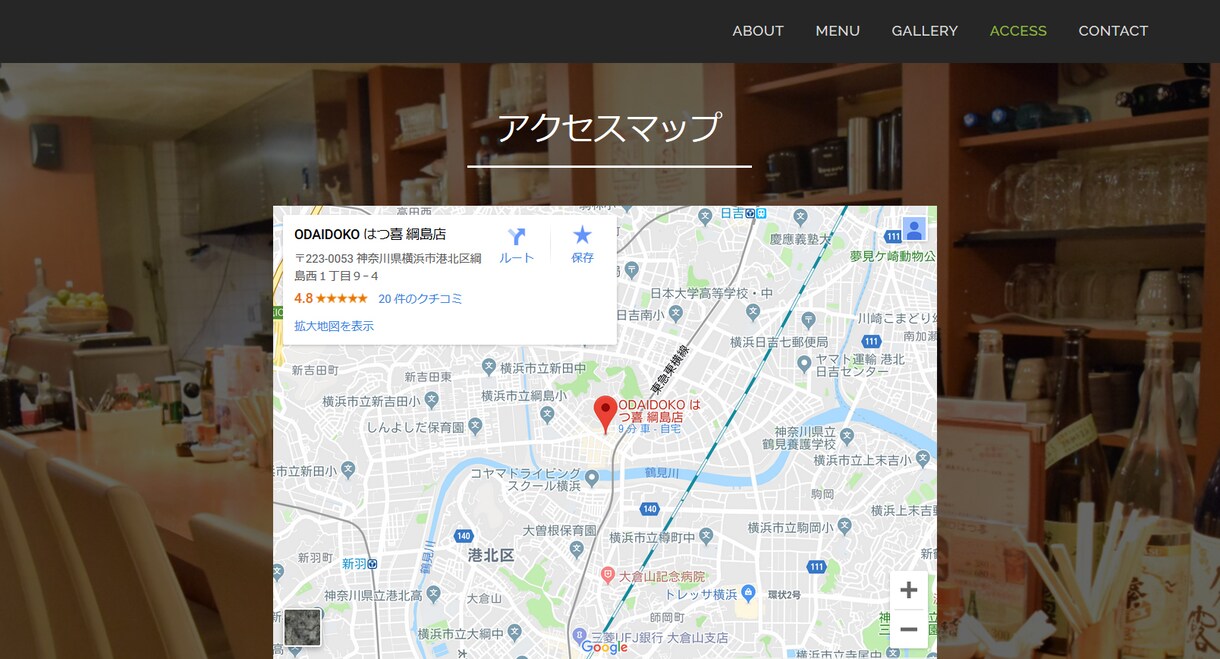
Task: Click the 新吉田東 area label
Action: point(428,377)
